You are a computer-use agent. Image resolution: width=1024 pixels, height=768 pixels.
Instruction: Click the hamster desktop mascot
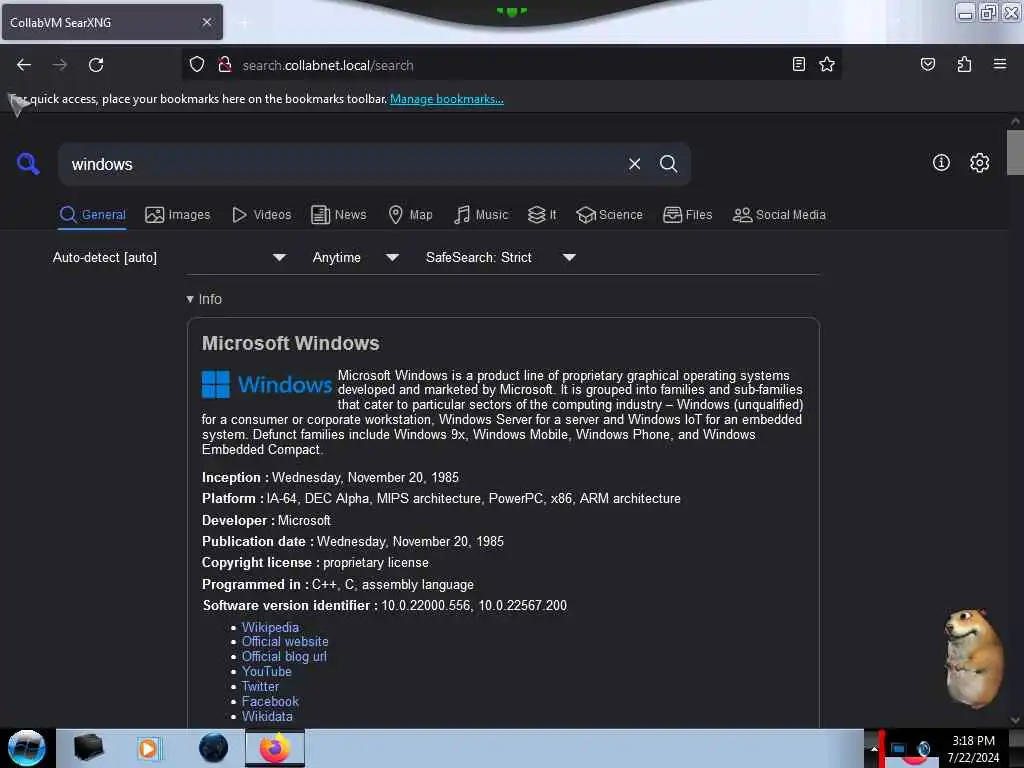point(973,658)
